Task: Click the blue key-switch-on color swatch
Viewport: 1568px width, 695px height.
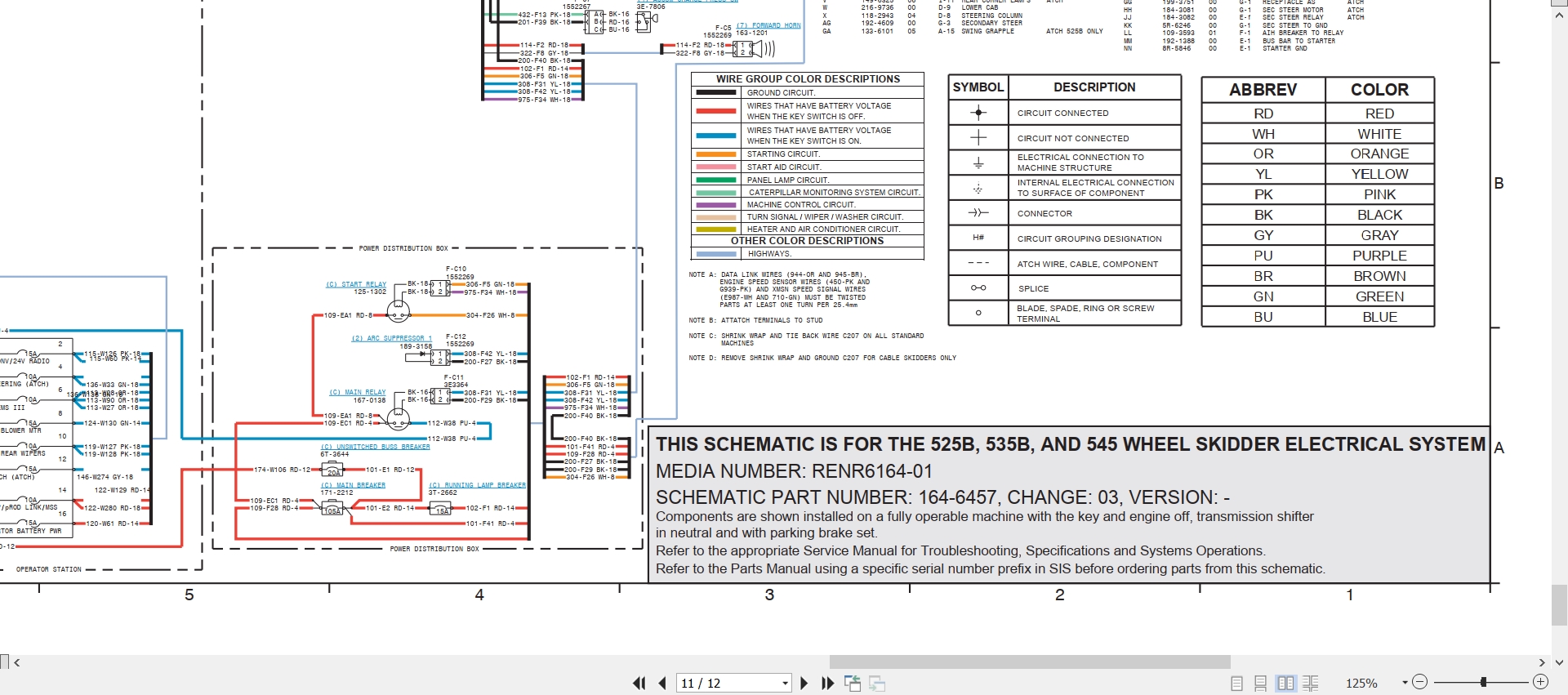Action: point(716,136)
